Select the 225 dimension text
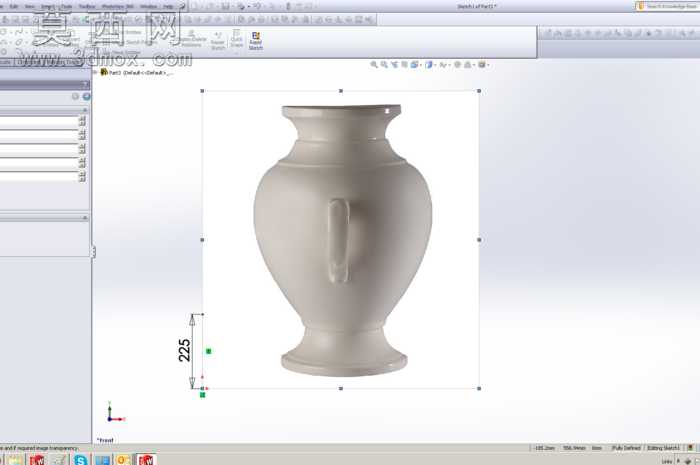 point(184,350)
